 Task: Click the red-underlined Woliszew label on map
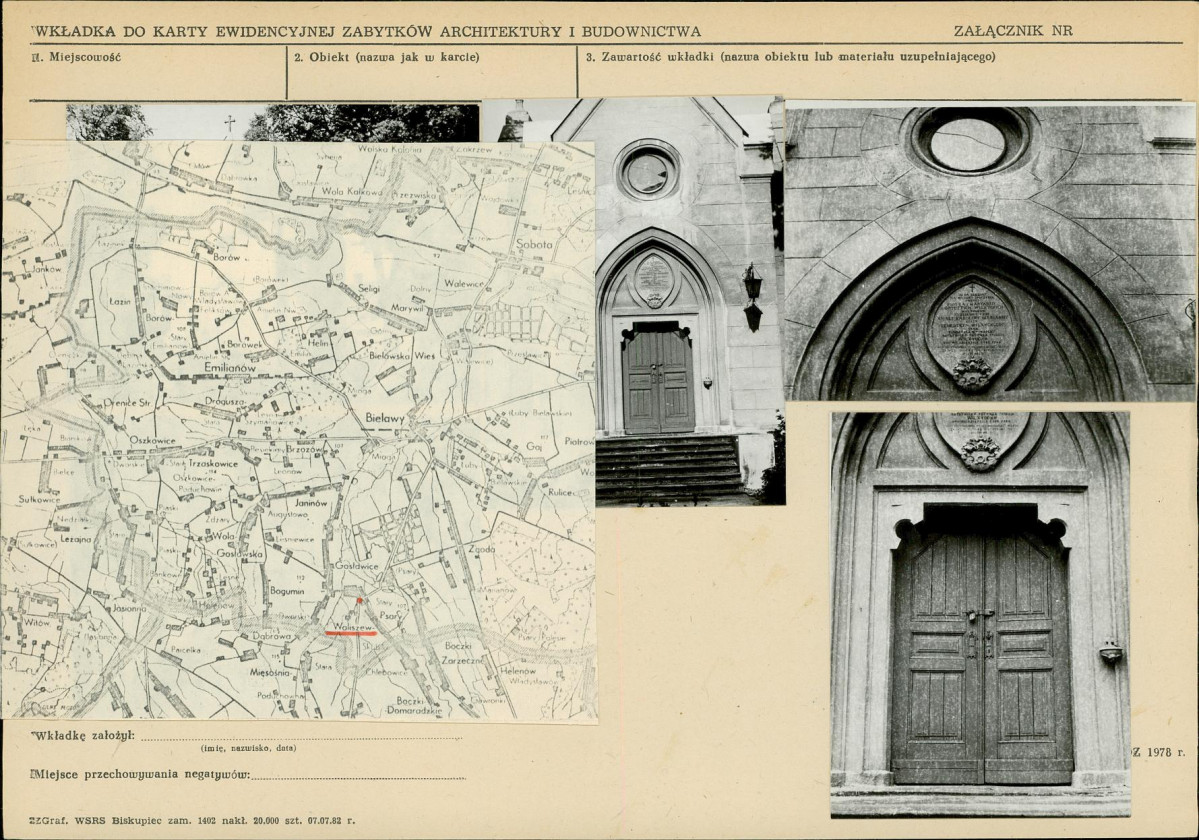pyautogui.click(x=351, y=627)
